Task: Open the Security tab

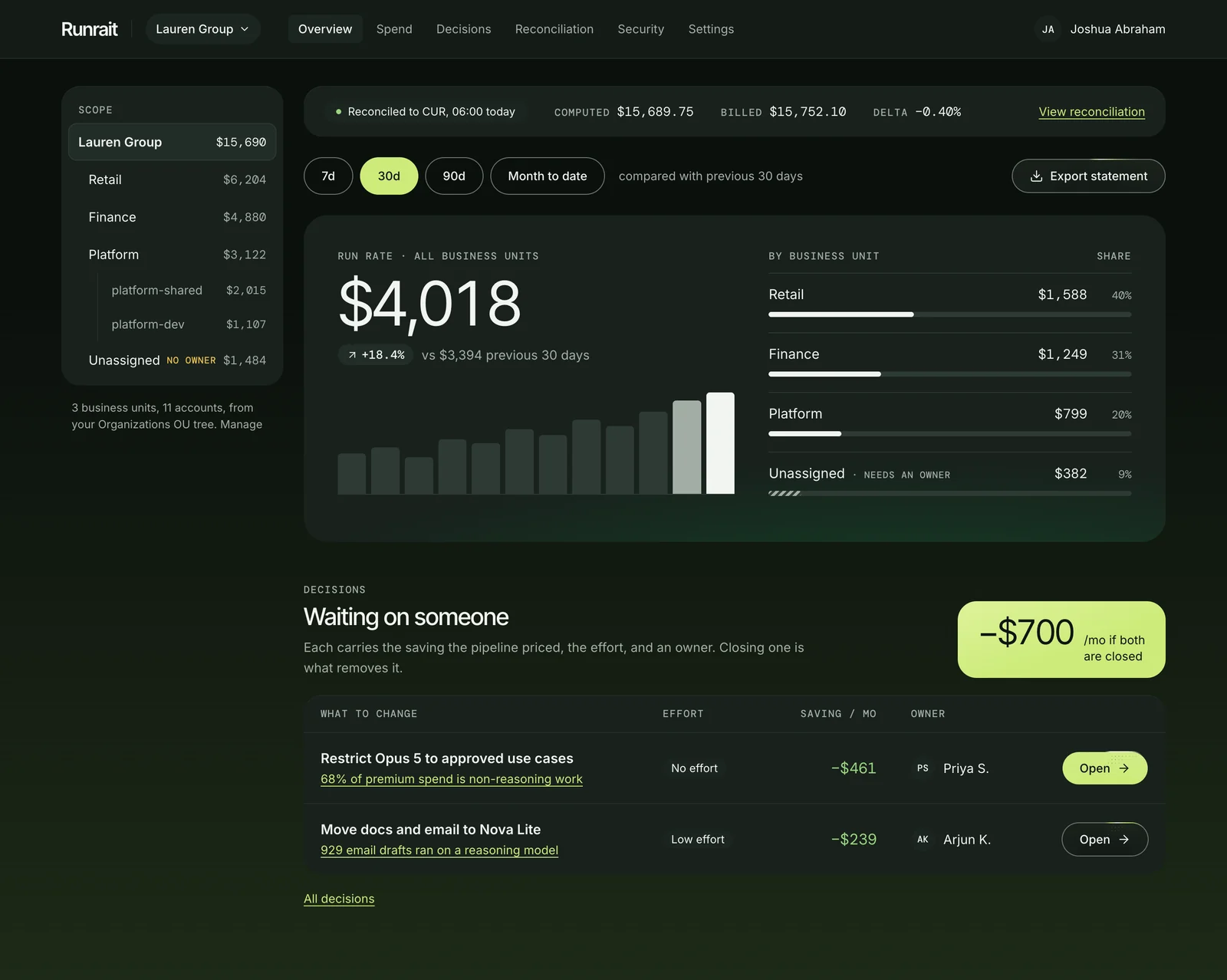Action: click(641, 29)
